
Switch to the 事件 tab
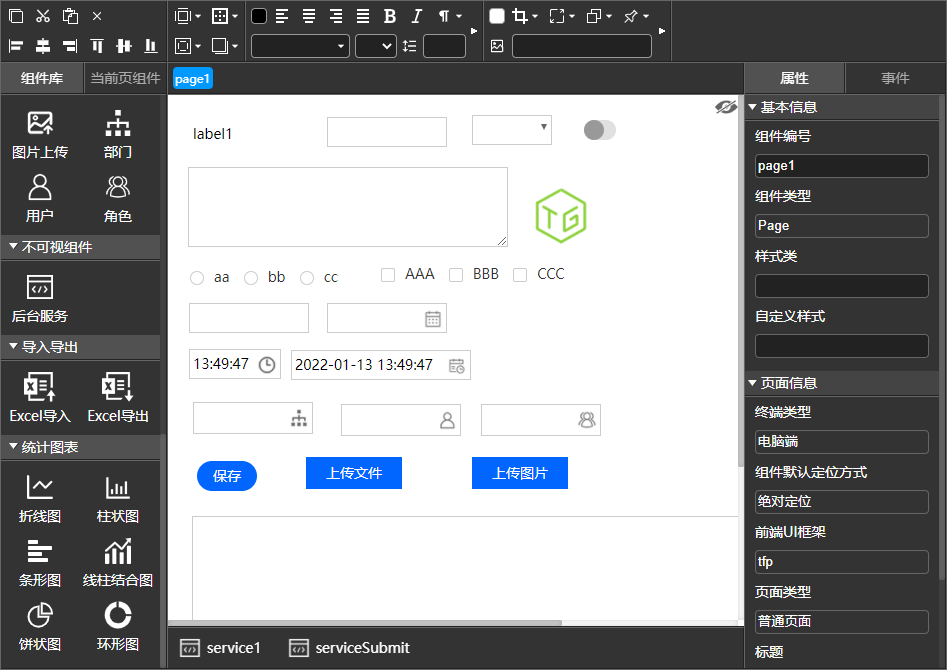tap(895, 78)
